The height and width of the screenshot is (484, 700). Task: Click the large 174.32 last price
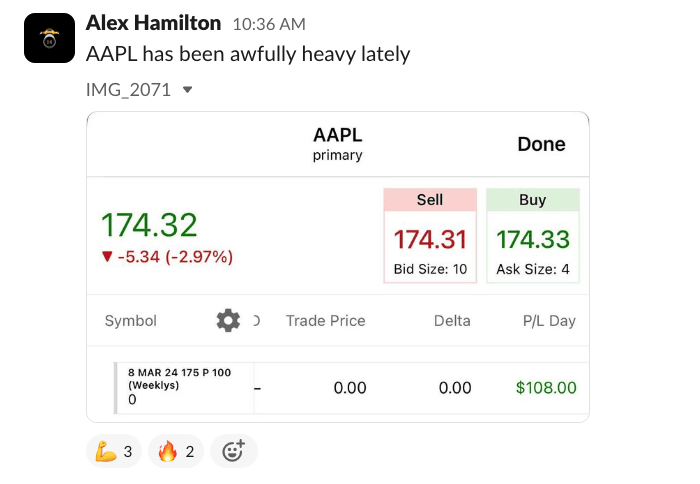click(x=149, y=225)
